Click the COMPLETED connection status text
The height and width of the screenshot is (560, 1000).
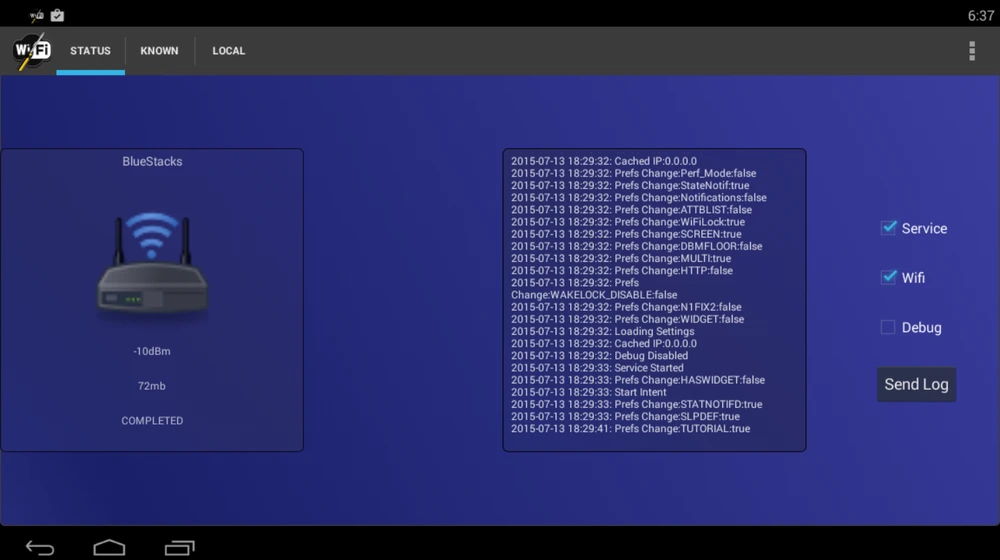pos(152,421)
